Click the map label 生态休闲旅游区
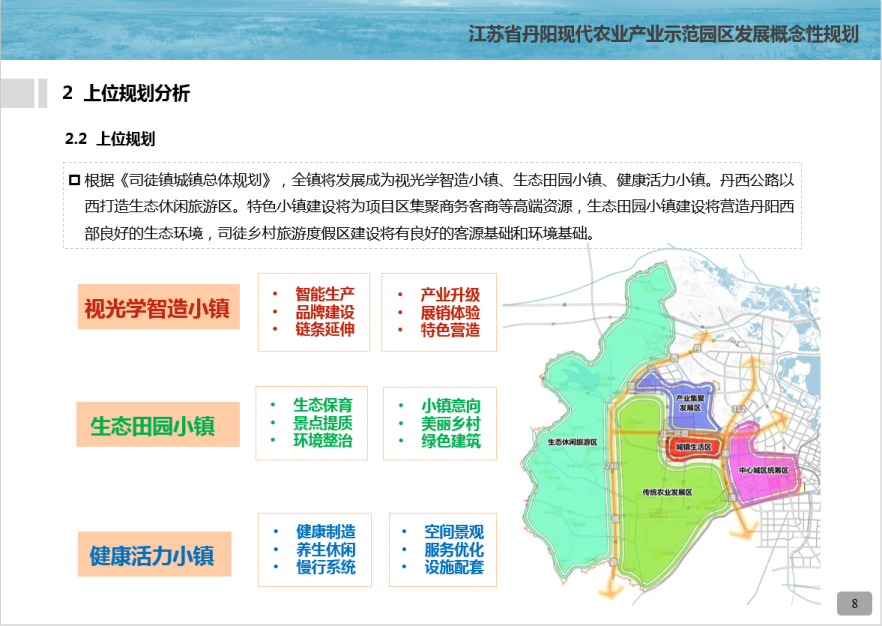 [572, 442]
